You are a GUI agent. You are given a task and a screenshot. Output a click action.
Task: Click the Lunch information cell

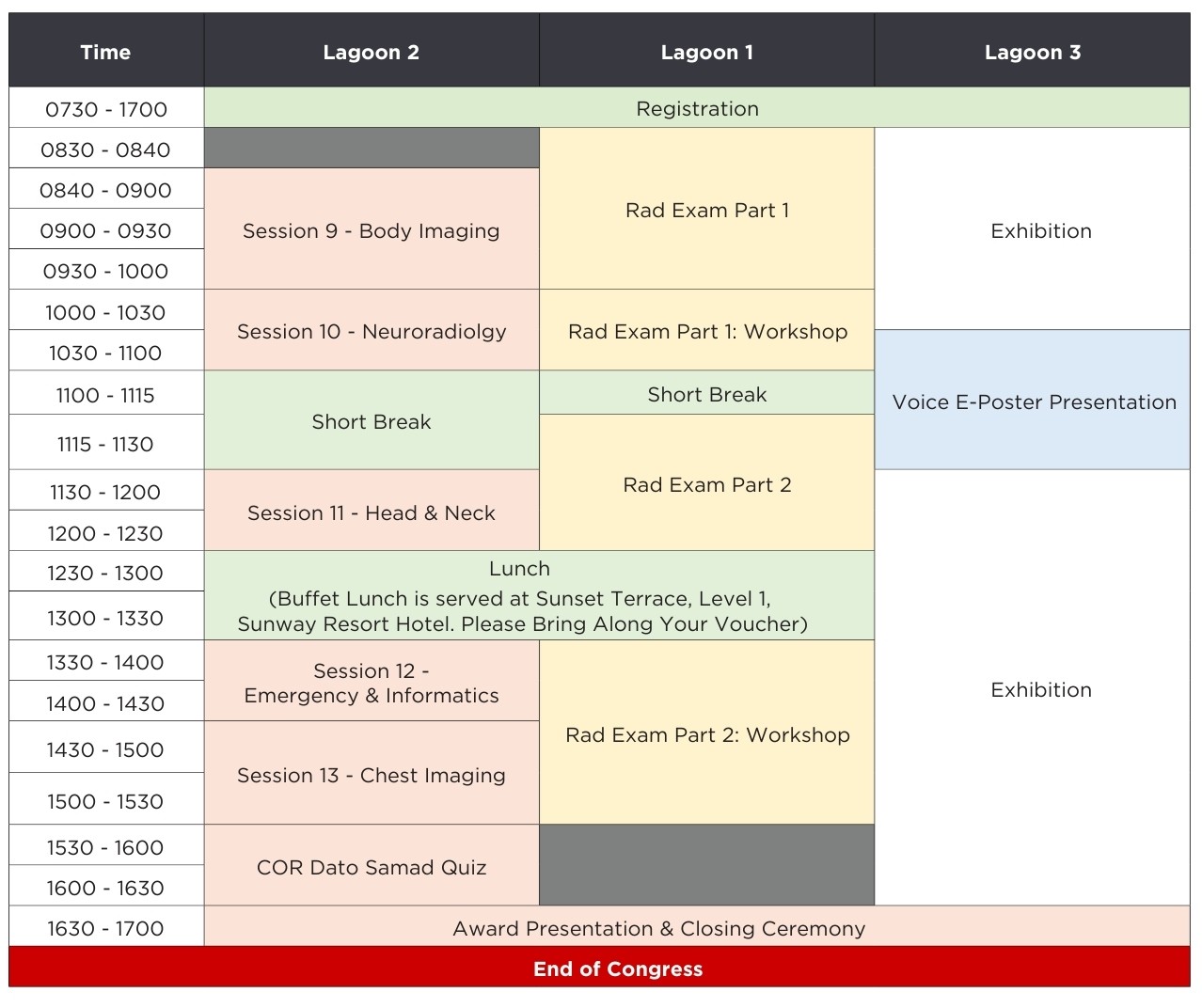(521, 597)
